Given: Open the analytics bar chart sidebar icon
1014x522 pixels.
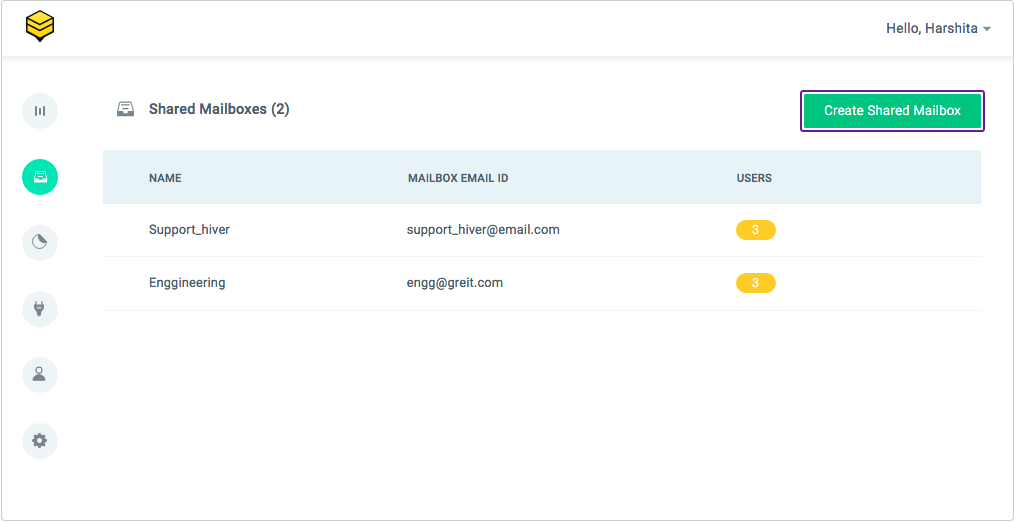Looking at the screenshot, I should (40, 111).
